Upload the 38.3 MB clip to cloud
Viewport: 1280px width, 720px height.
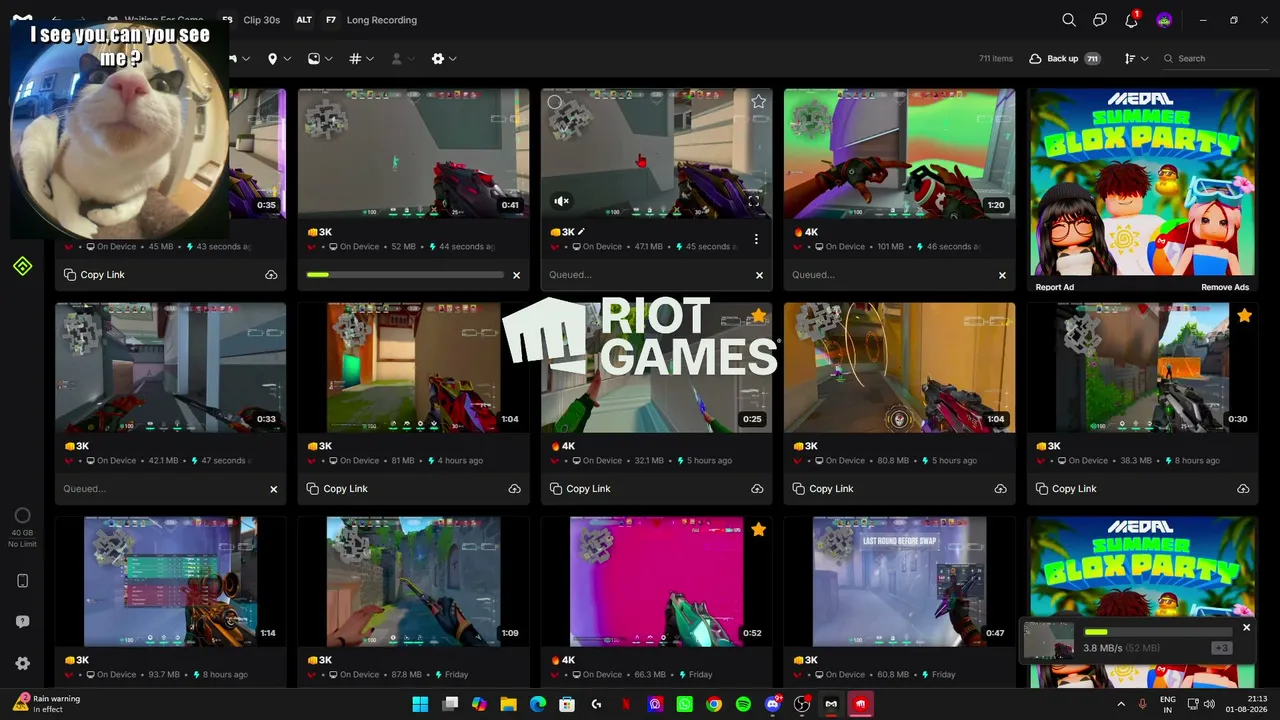(x=1243, y=489)
